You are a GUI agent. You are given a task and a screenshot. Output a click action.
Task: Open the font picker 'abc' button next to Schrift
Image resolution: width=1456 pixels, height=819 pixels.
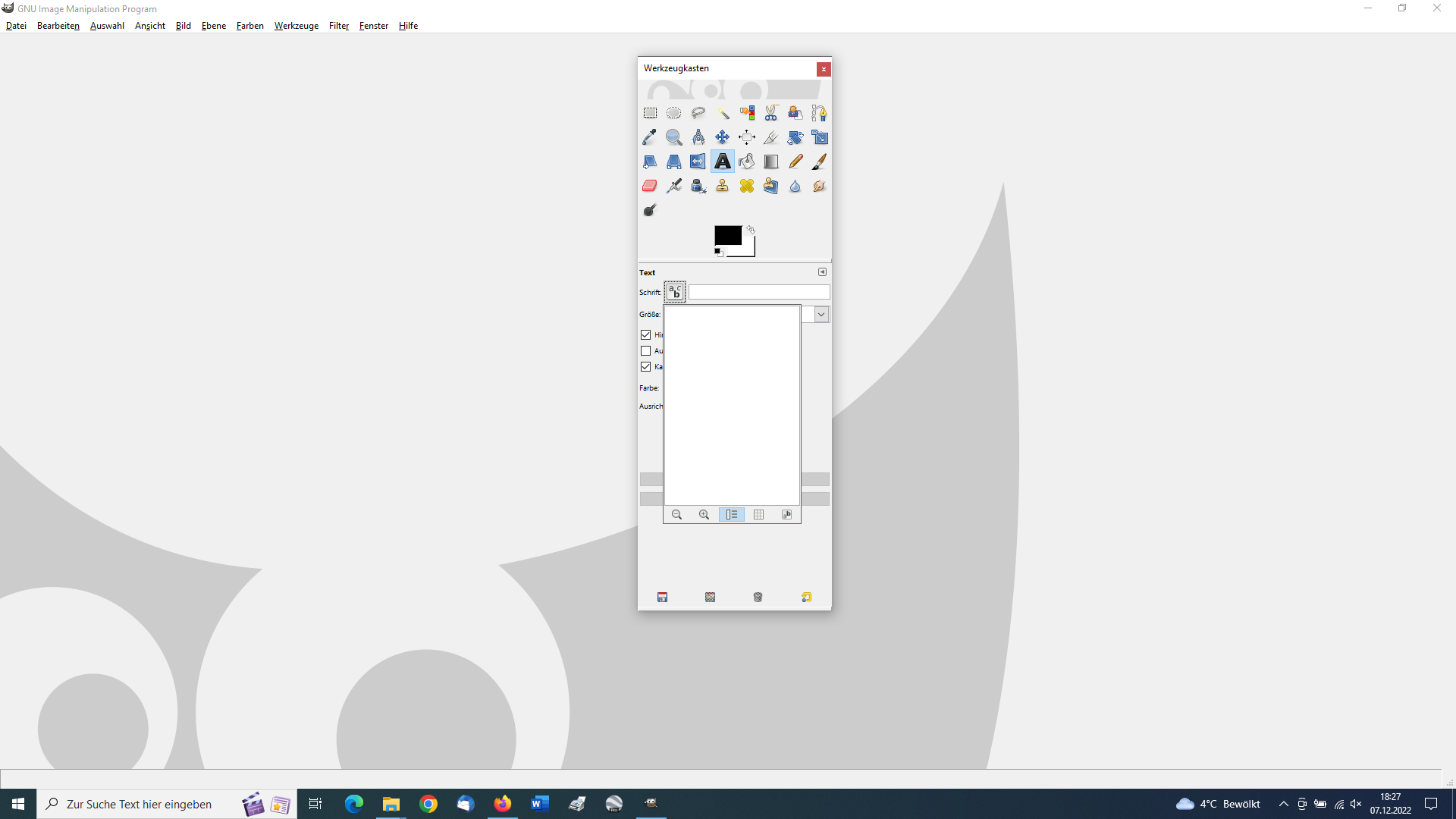(x=675, y=292)
